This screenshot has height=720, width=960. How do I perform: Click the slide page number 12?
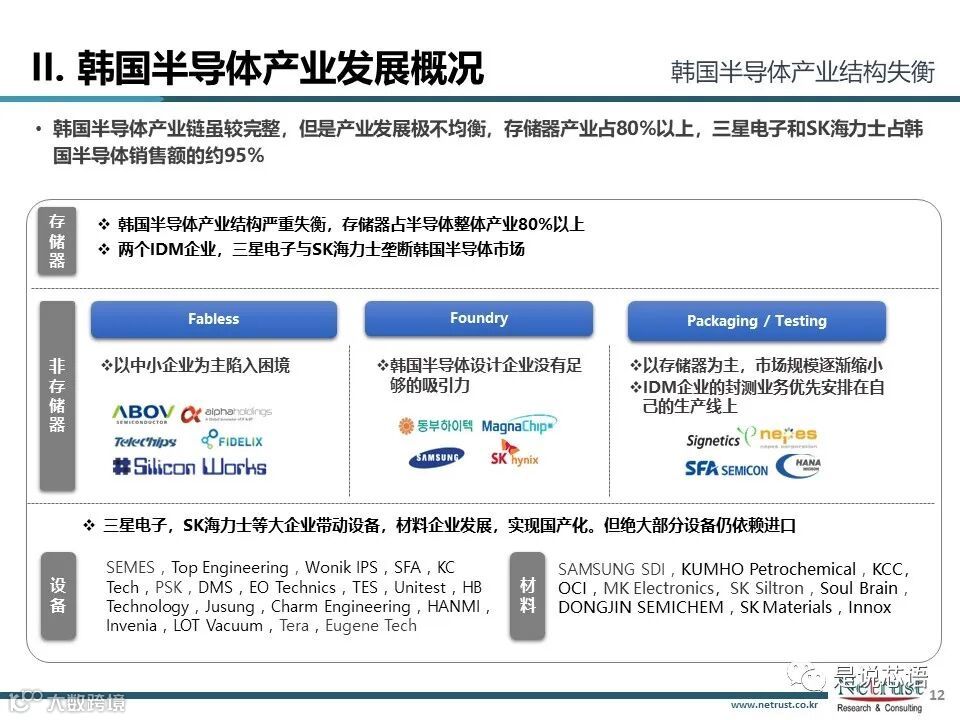pos(937,695)
